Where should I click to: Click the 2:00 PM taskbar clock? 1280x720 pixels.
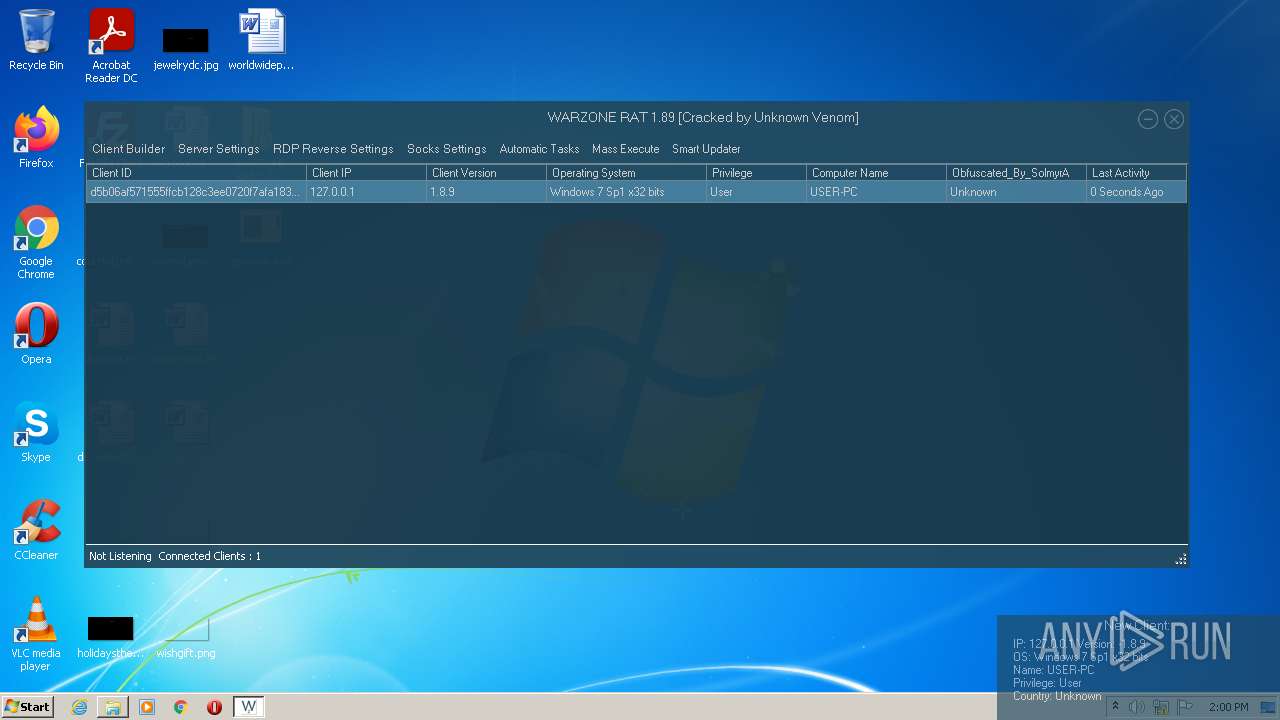click(1228, 707)
